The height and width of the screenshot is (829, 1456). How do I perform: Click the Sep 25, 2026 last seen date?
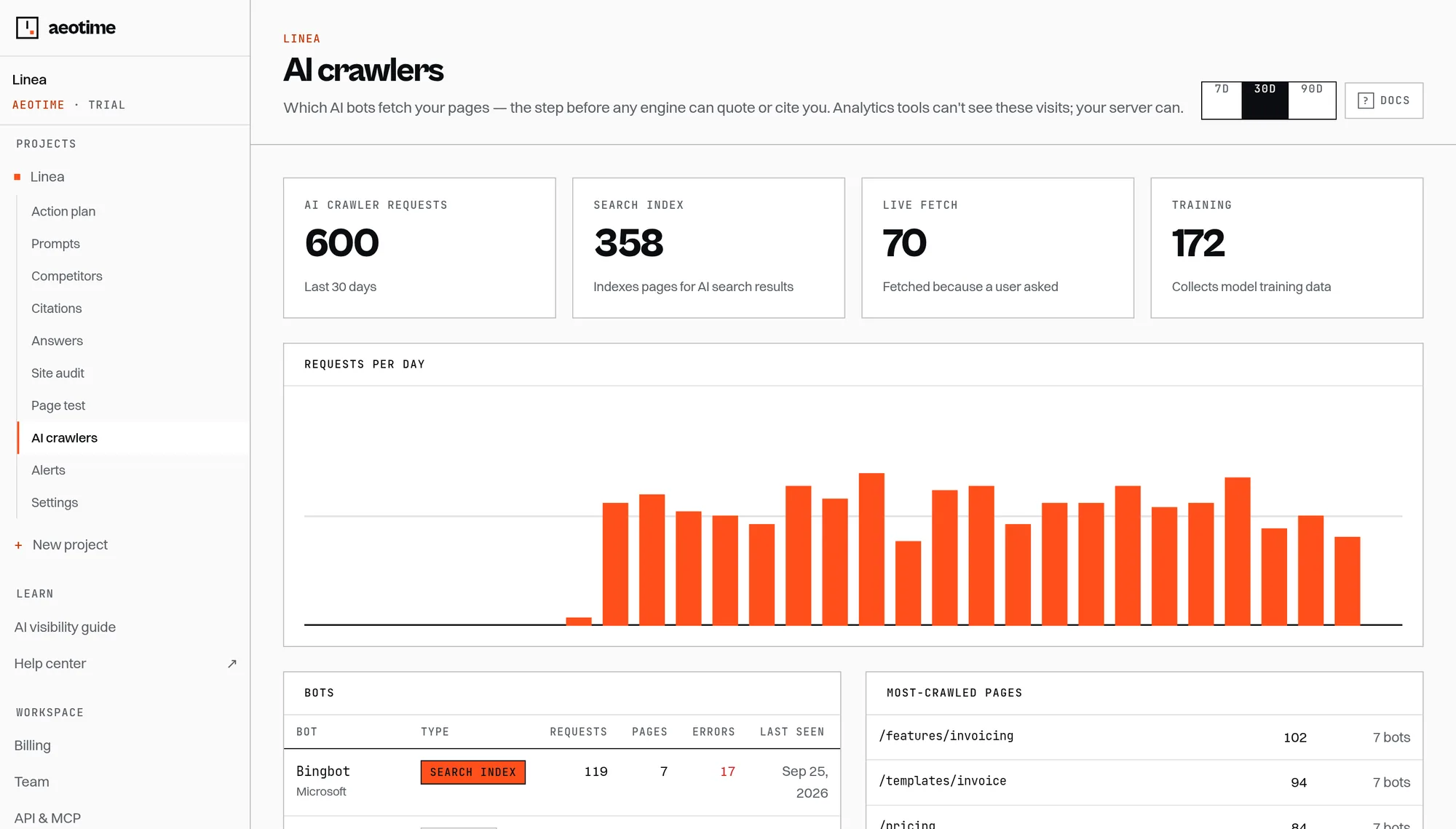click(804, 782)
